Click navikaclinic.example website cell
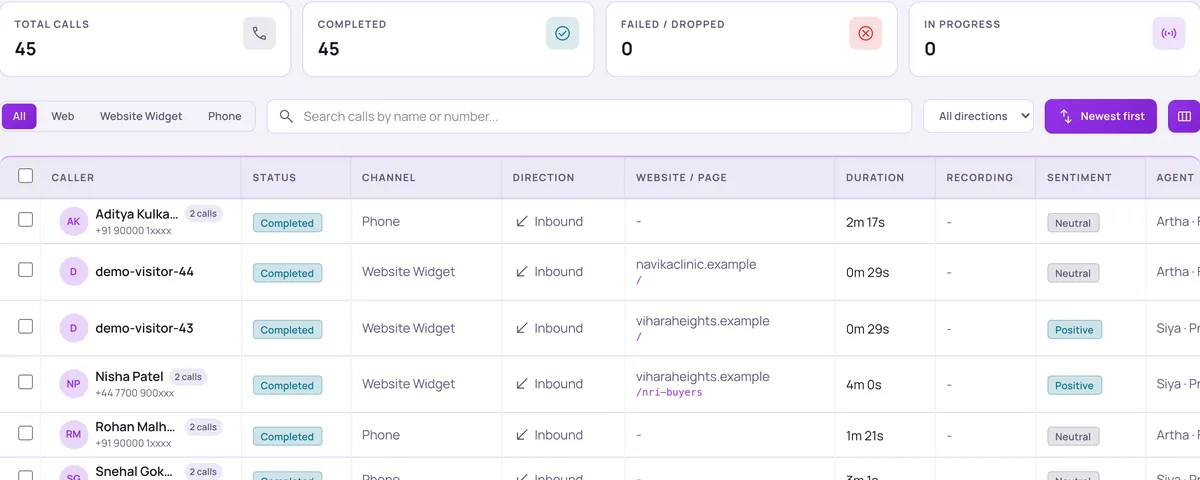The height and width of the screenshot is (480, 1200). [x=696, y=264]
